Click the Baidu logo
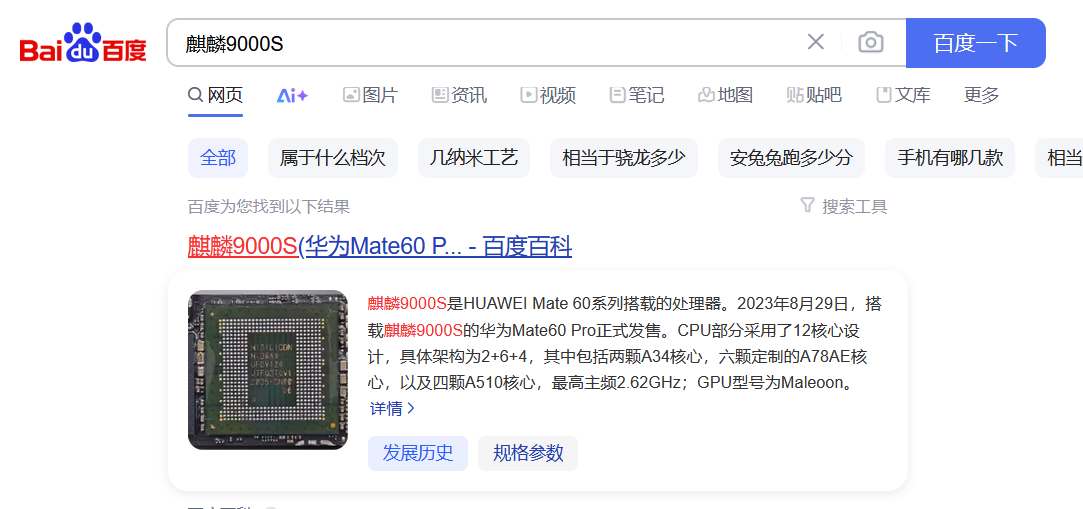Screen dimensions: 1083x509 83,43
